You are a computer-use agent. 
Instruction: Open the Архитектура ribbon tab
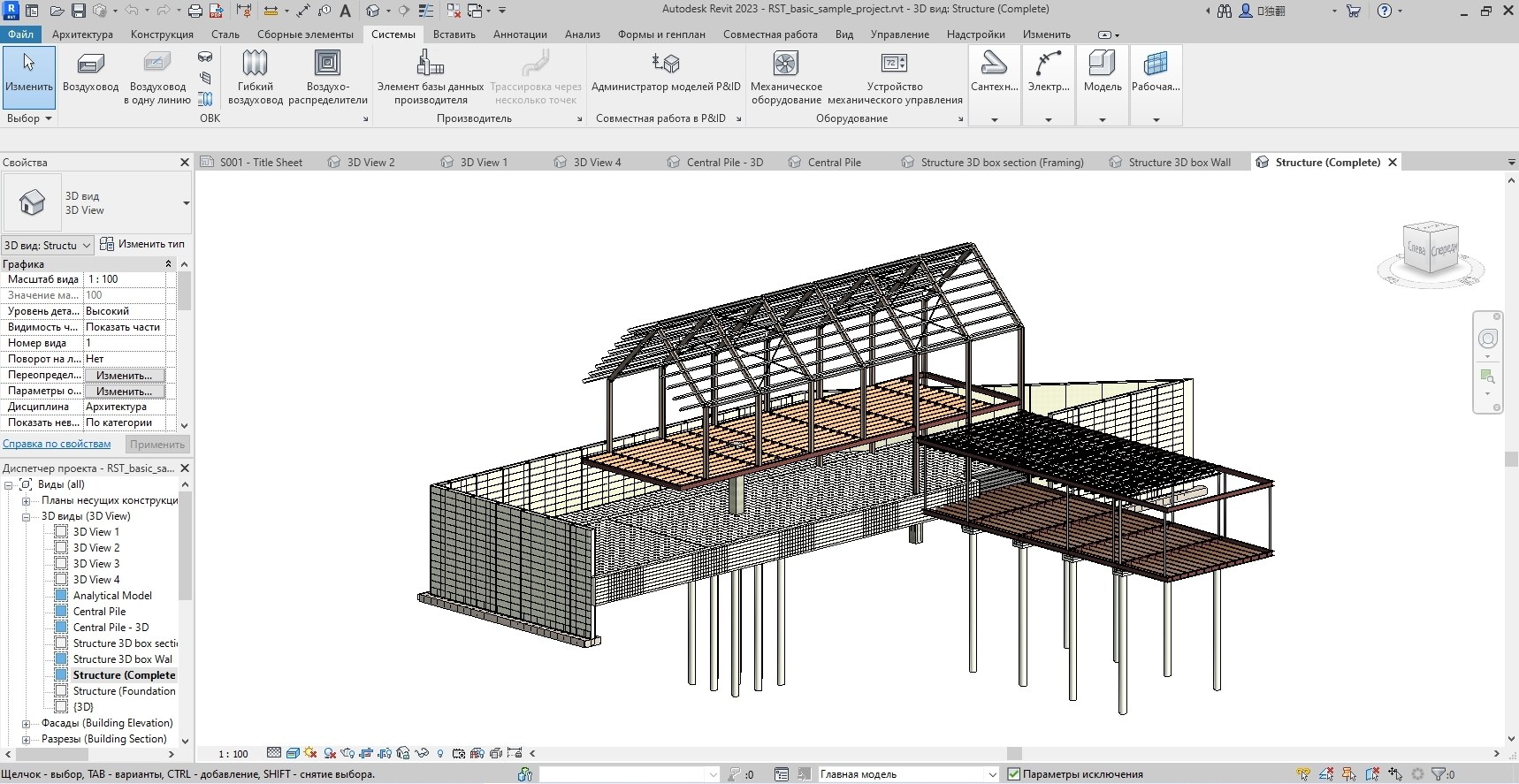(x=82, y=34)
